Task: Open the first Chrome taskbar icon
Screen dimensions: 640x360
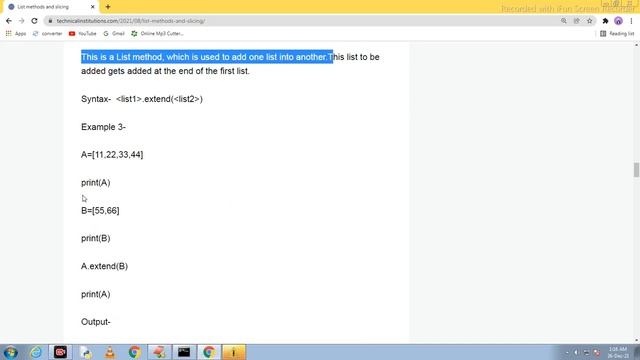Action: 135,352
